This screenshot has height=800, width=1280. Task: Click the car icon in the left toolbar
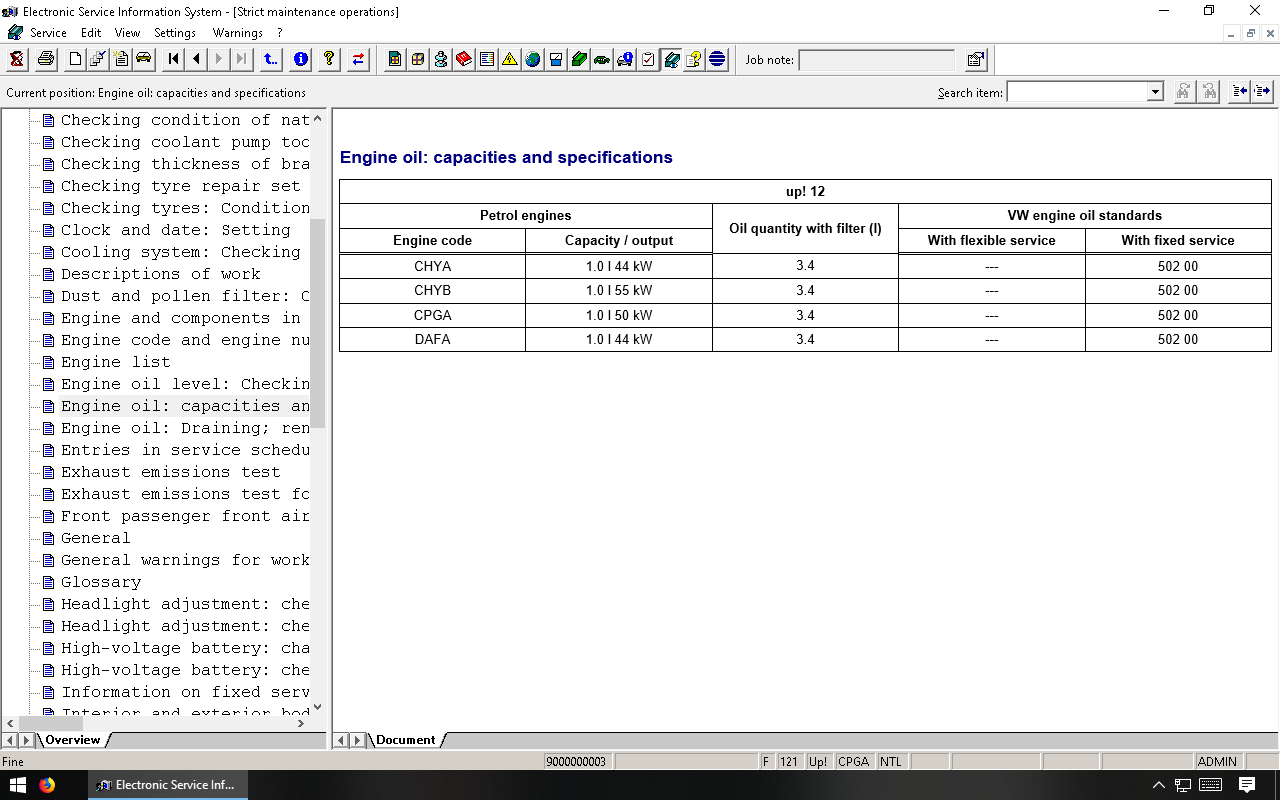pos(144,60)
